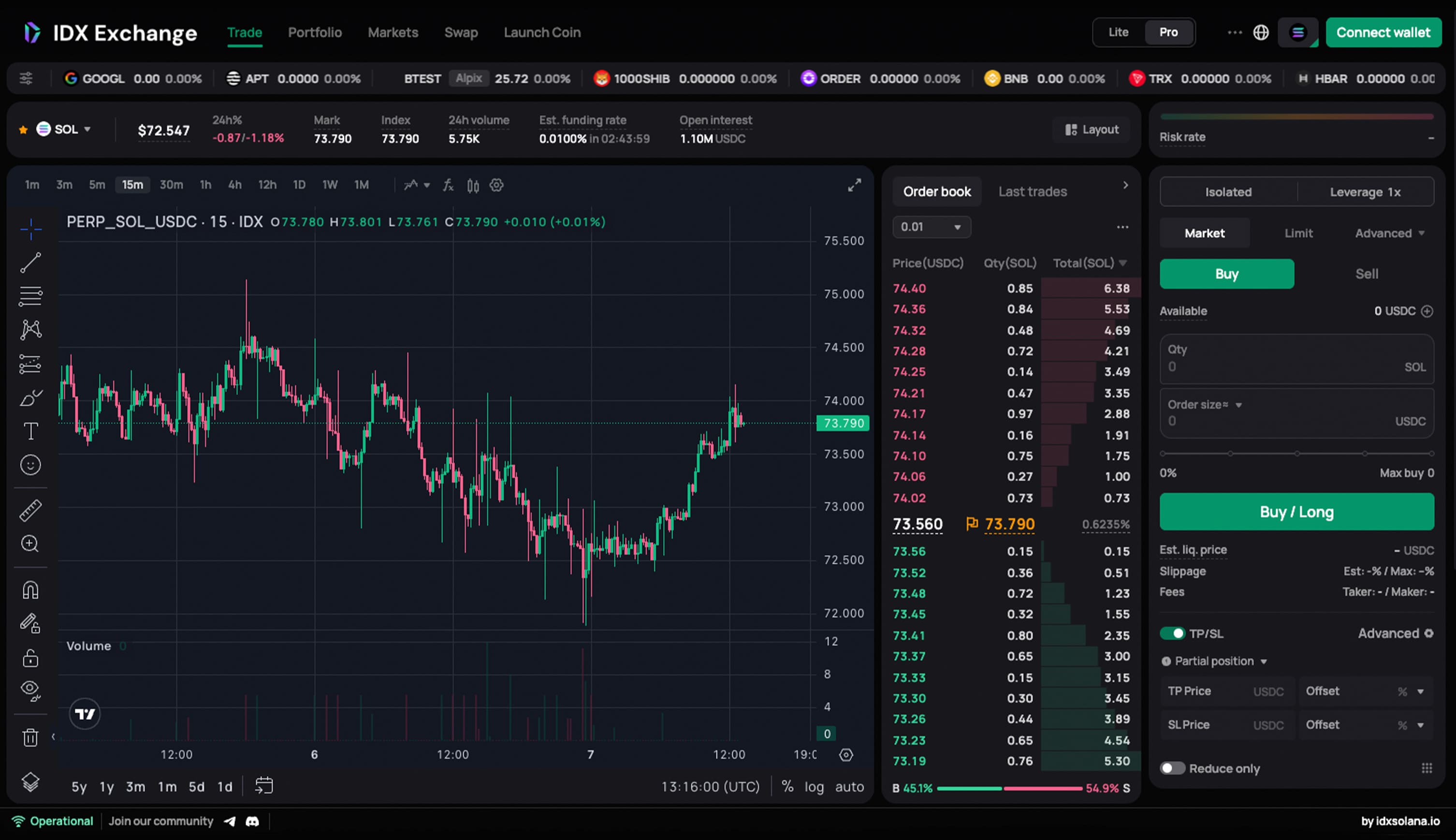The height and width of the screenshot is (840, 1456).
Task: Toggle hide all drawings eye icon
Action: [x=30, y=690]
